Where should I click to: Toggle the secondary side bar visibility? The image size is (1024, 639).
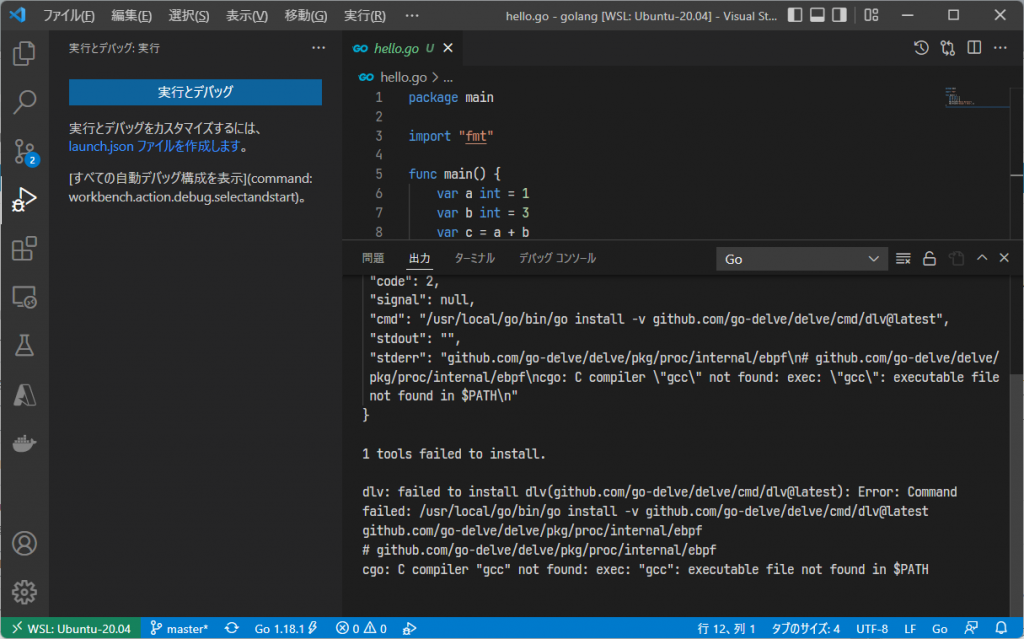[x=839, y=15]
